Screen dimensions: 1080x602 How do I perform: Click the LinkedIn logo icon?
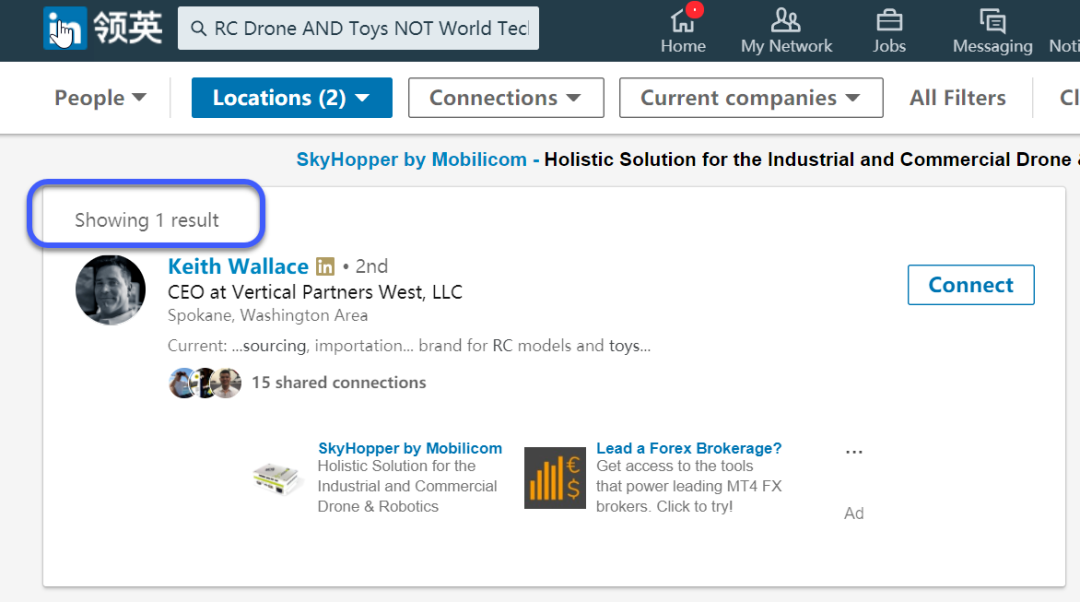tap(64, 29)
